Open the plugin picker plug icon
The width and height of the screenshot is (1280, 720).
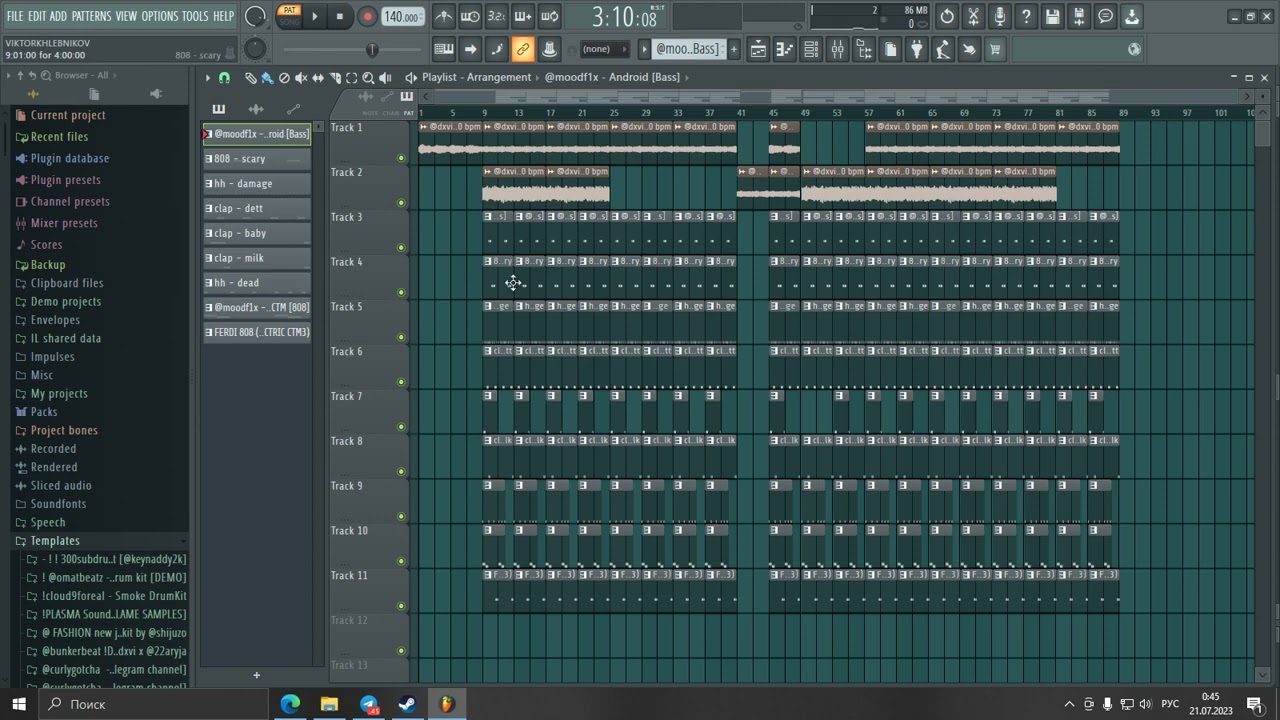(916, 49)
